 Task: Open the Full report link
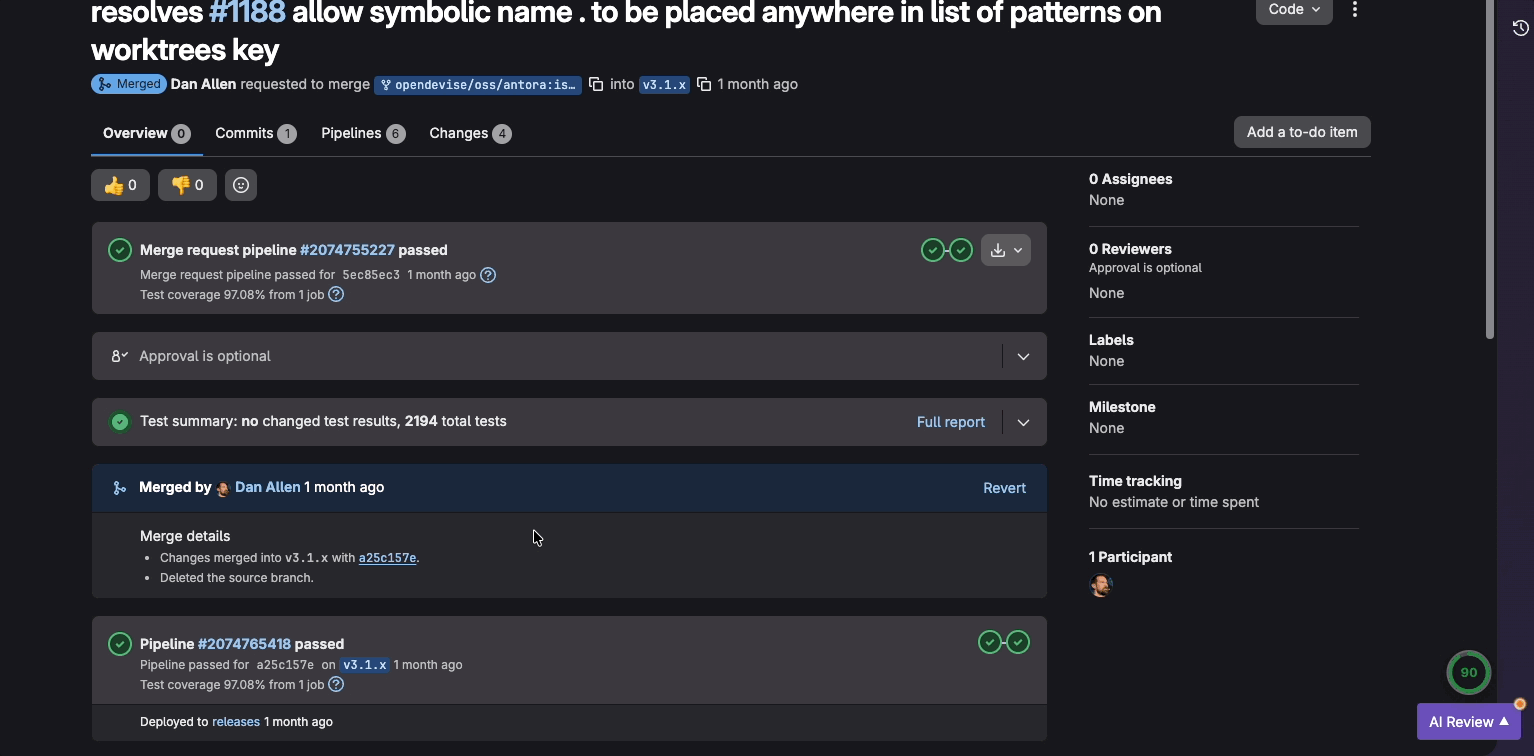949,421
